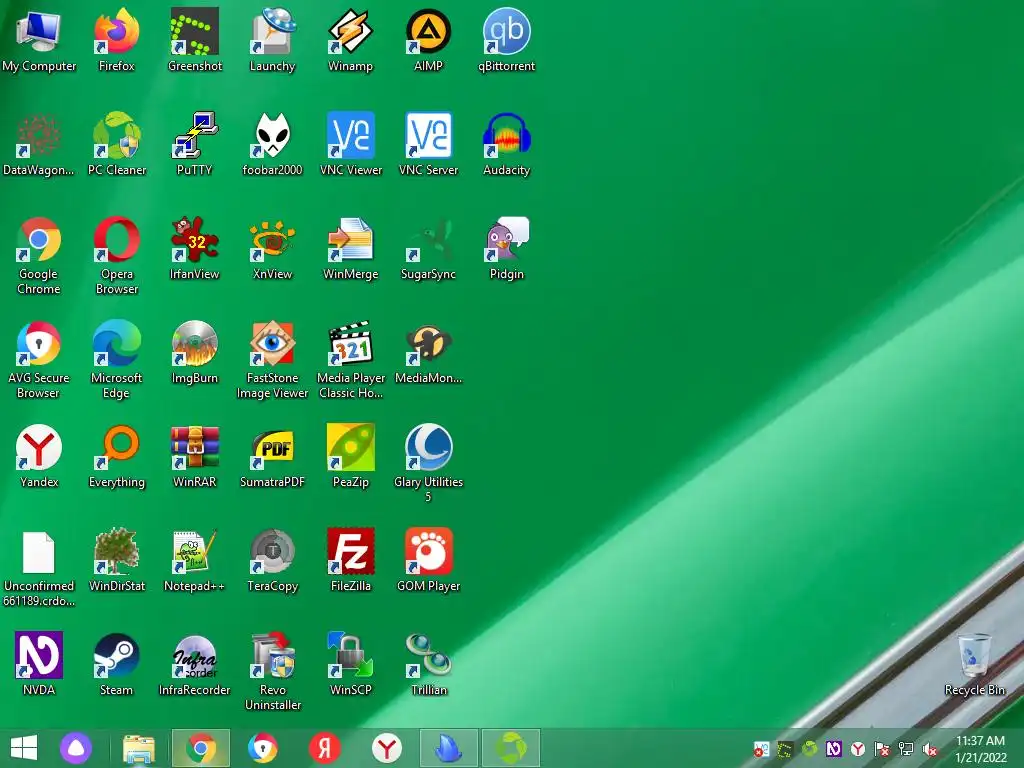Open File Explorer from the taskbar
The height and width of the screenshot is (768, 1024).
point(138,748)
